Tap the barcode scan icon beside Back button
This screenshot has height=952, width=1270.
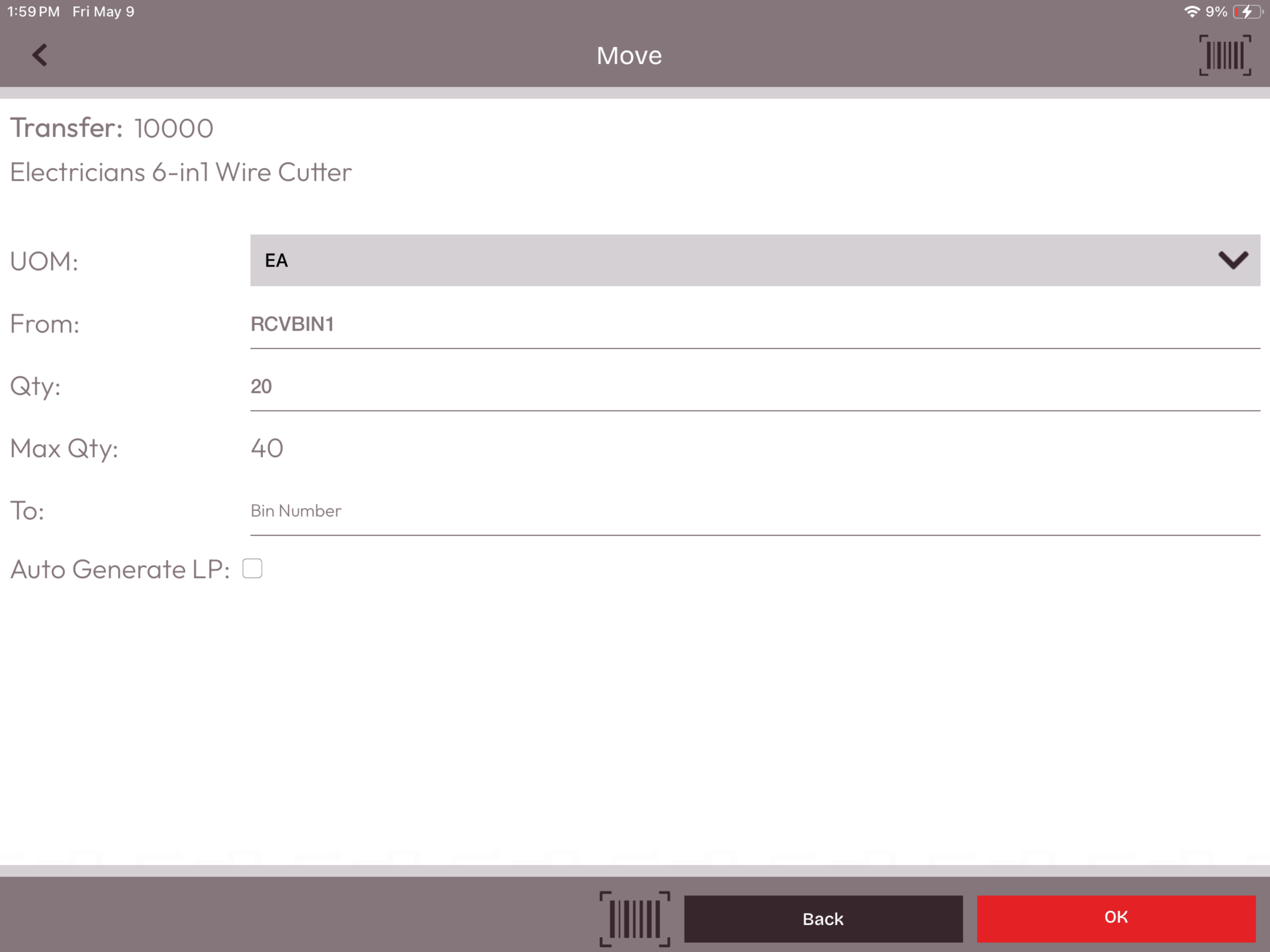pyautogui.click(x=635, y=918)
